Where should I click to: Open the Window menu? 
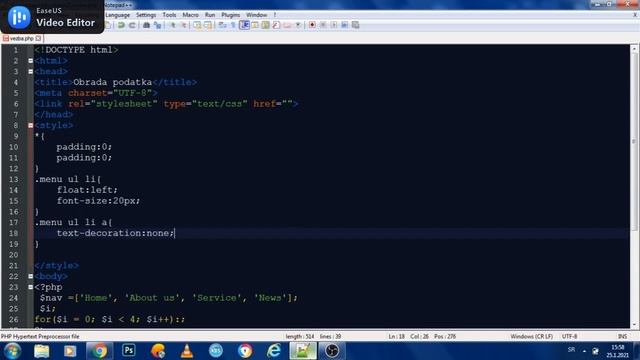(256, 15)
